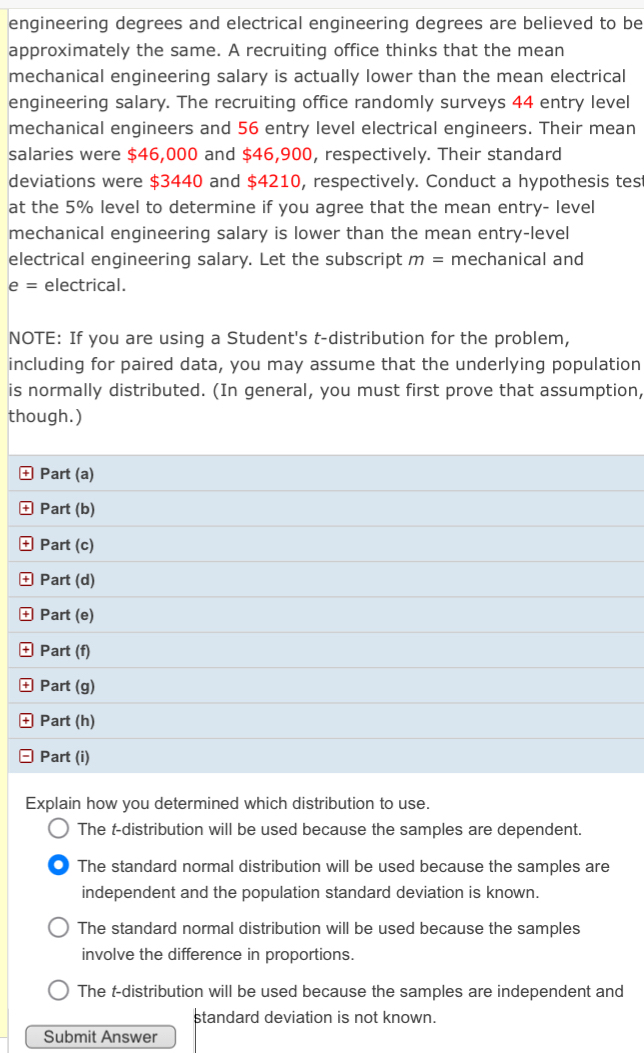Click the minus icon beside Part (i)
This screenshot has width=644, height=1053.
tap(24, 756)
